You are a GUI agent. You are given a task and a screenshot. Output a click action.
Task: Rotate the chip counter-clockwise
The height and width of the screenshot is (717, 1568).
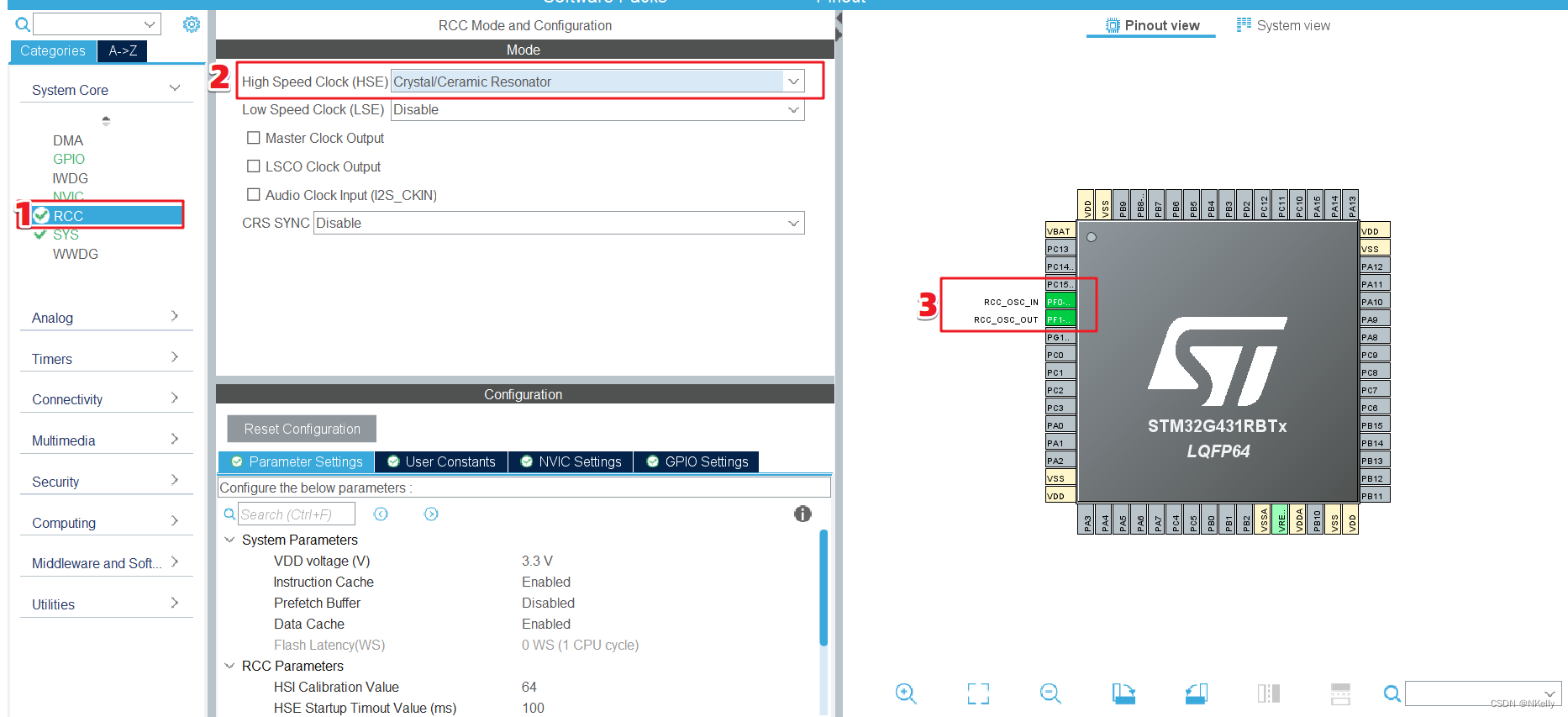(1197, 693)
